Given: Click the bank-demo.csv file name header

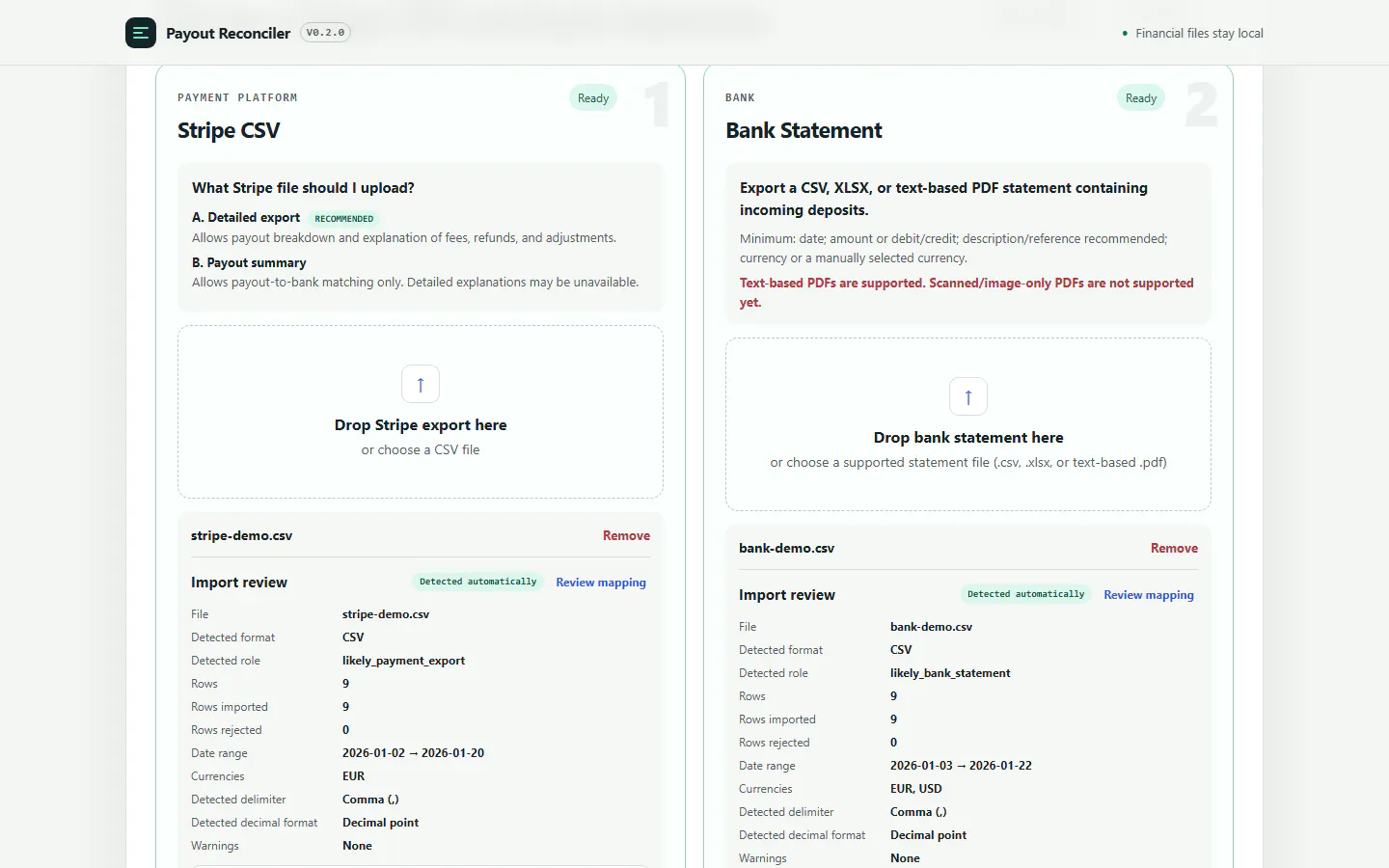Looking at the screenshot, I should [x=786, y=548].
